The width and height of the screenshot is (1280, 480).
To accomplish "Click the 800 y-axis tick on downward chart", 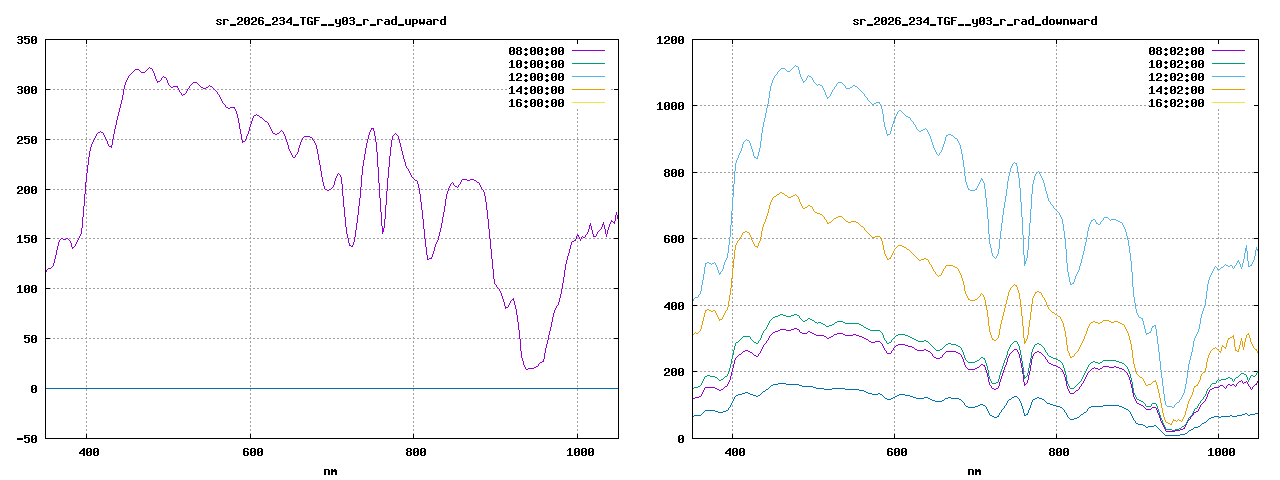I will [674, 173].
